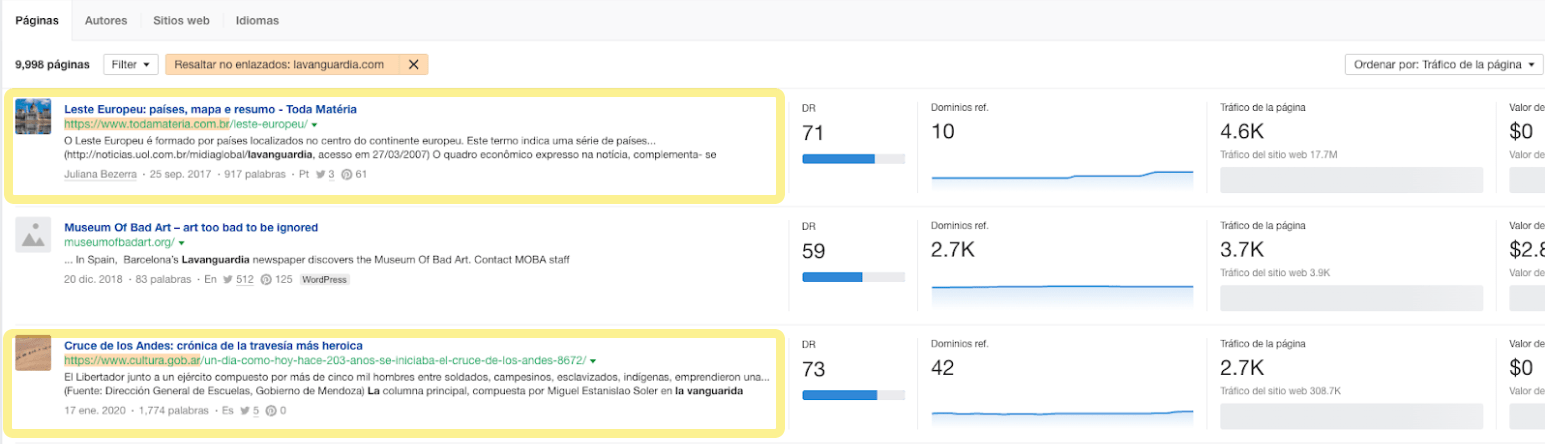Click Twitter icon on Cruce de los Andes result
This screenshot has height=444, width=1545.
tap(245, 411)
